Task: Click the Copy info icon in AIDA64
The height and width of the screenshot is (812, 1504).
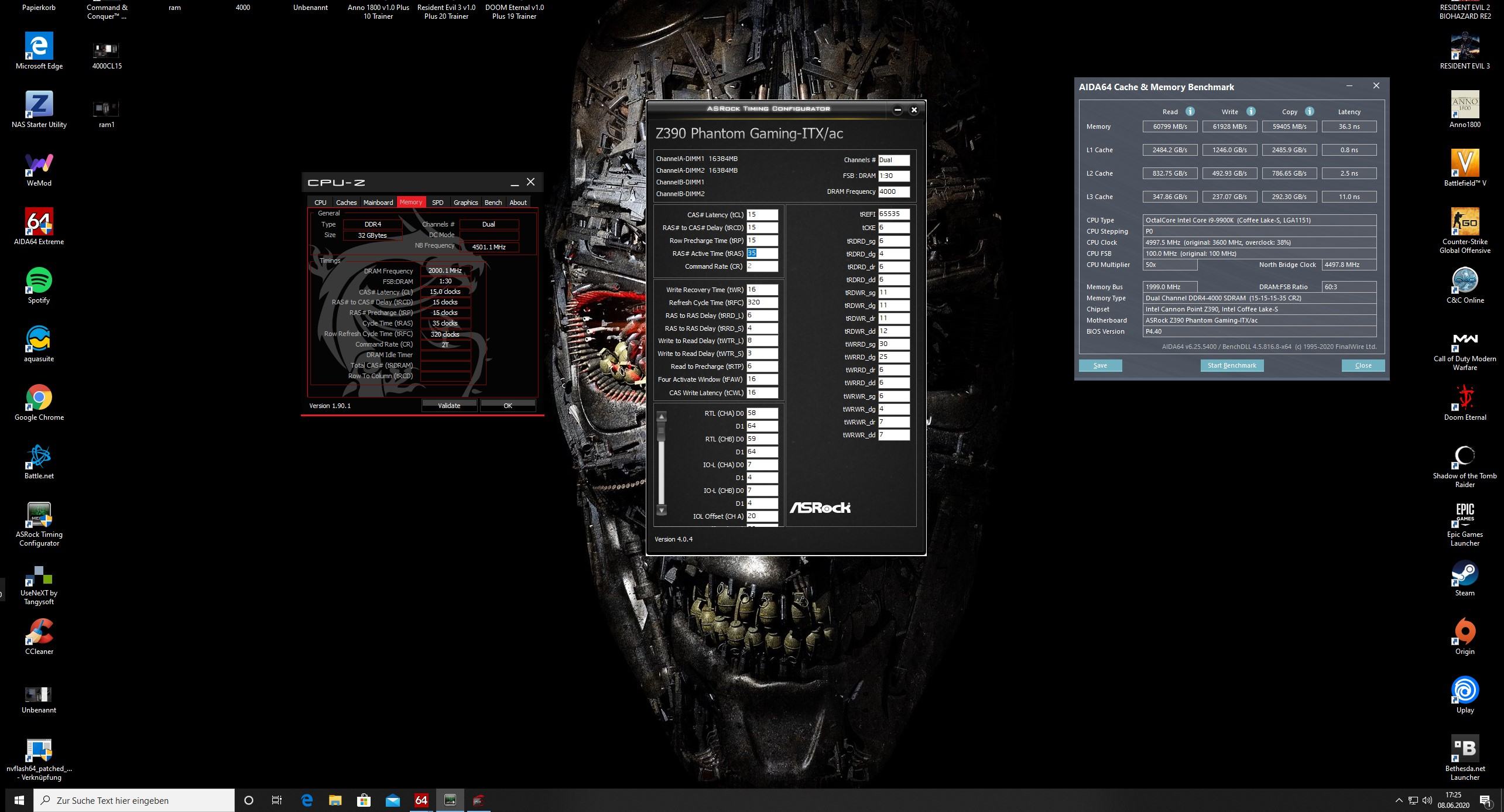Action: click(x=1310, y=111)
